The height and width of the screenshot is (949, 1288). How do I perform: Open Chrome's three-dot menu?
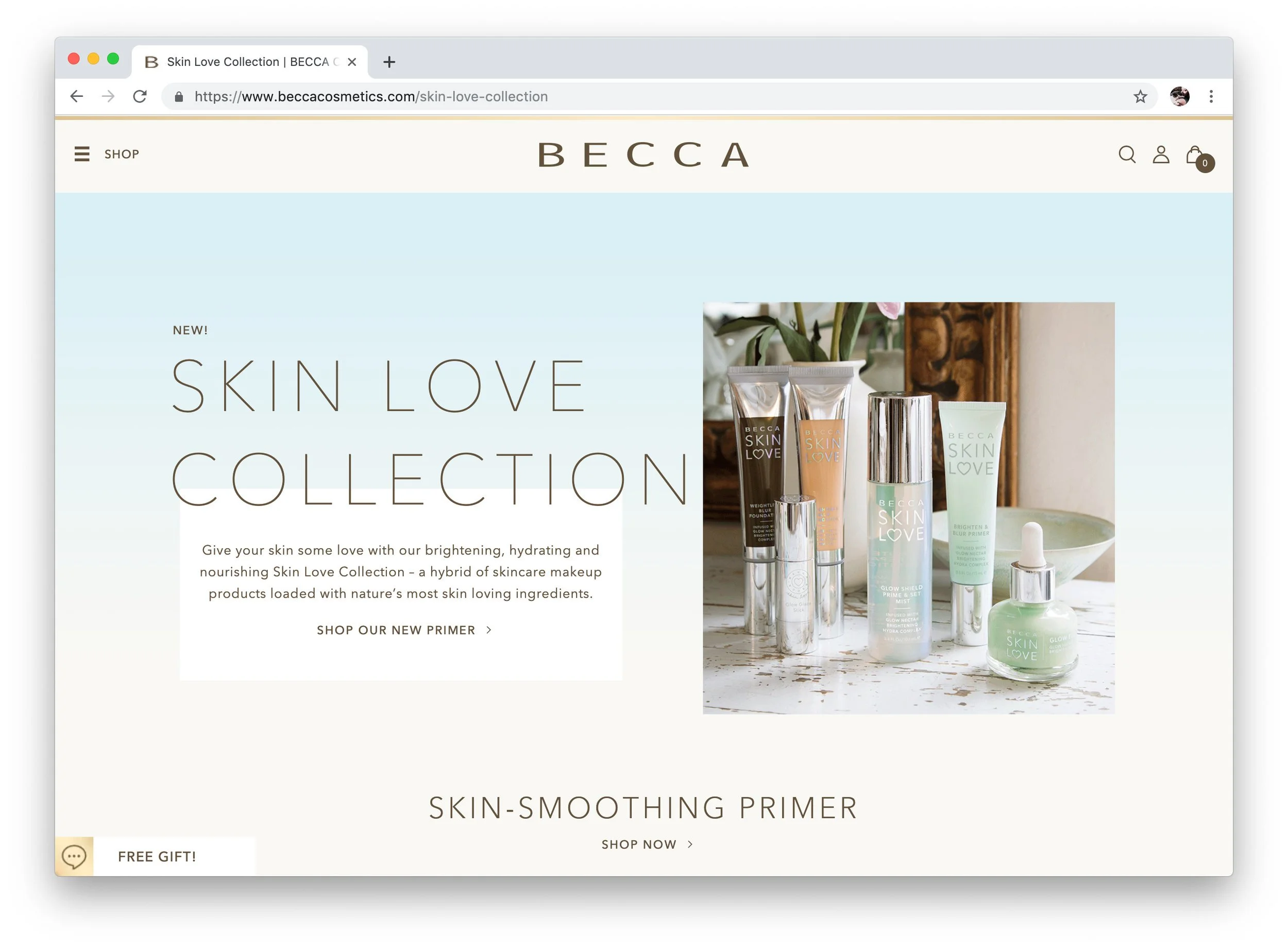pos(1211,96)
